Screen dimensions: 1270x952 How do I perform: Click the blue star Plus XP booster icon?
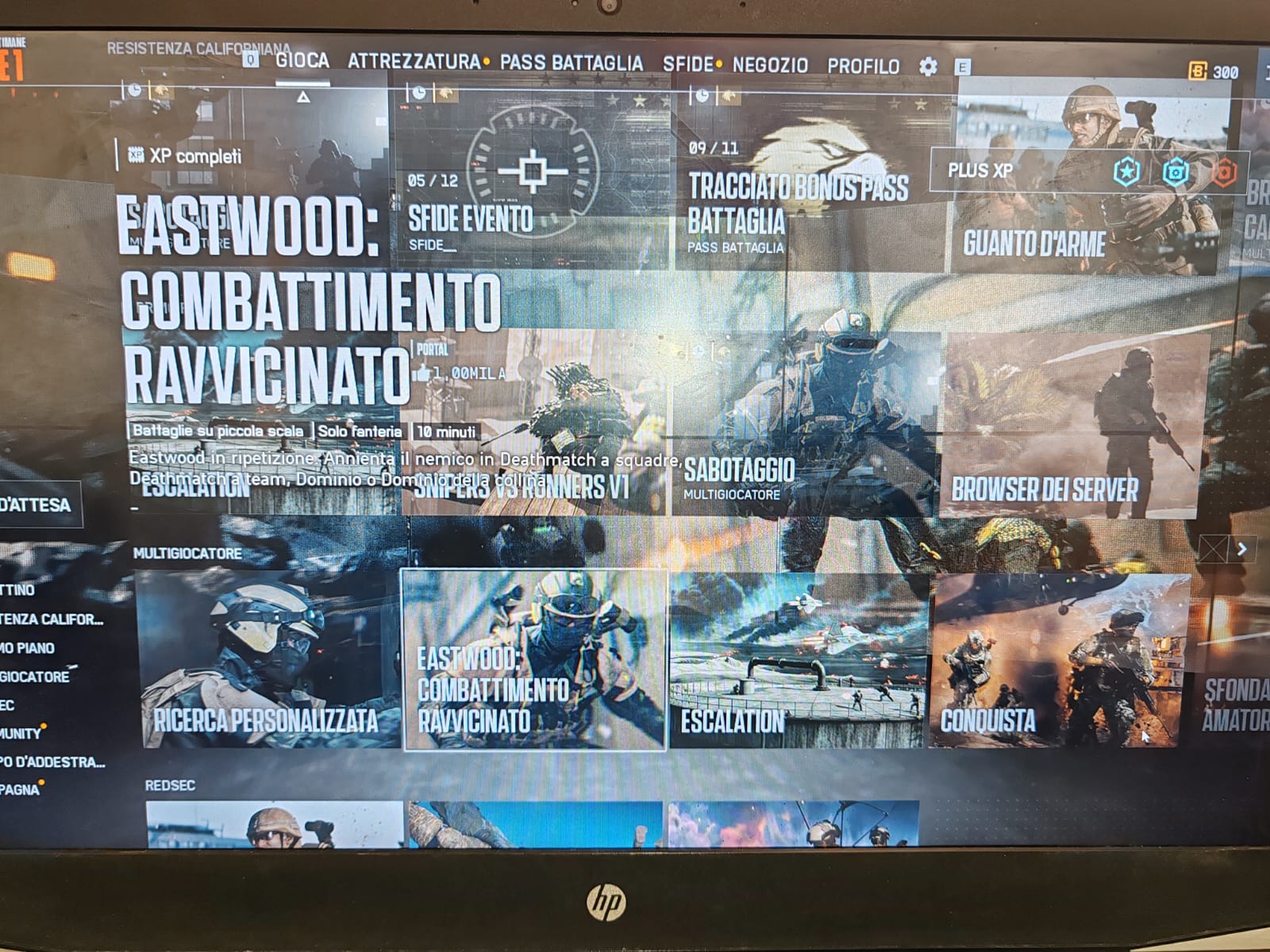point(1126,171)
